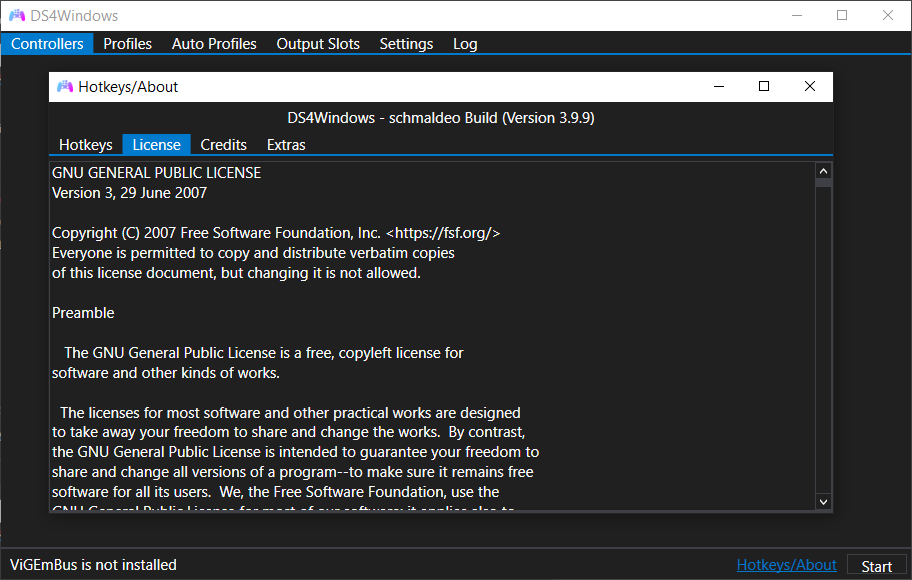The width and height of the screenshot is (912, 580).
Task: Click the Hotkeys/About link in status bar
Action: coord(786,565)
